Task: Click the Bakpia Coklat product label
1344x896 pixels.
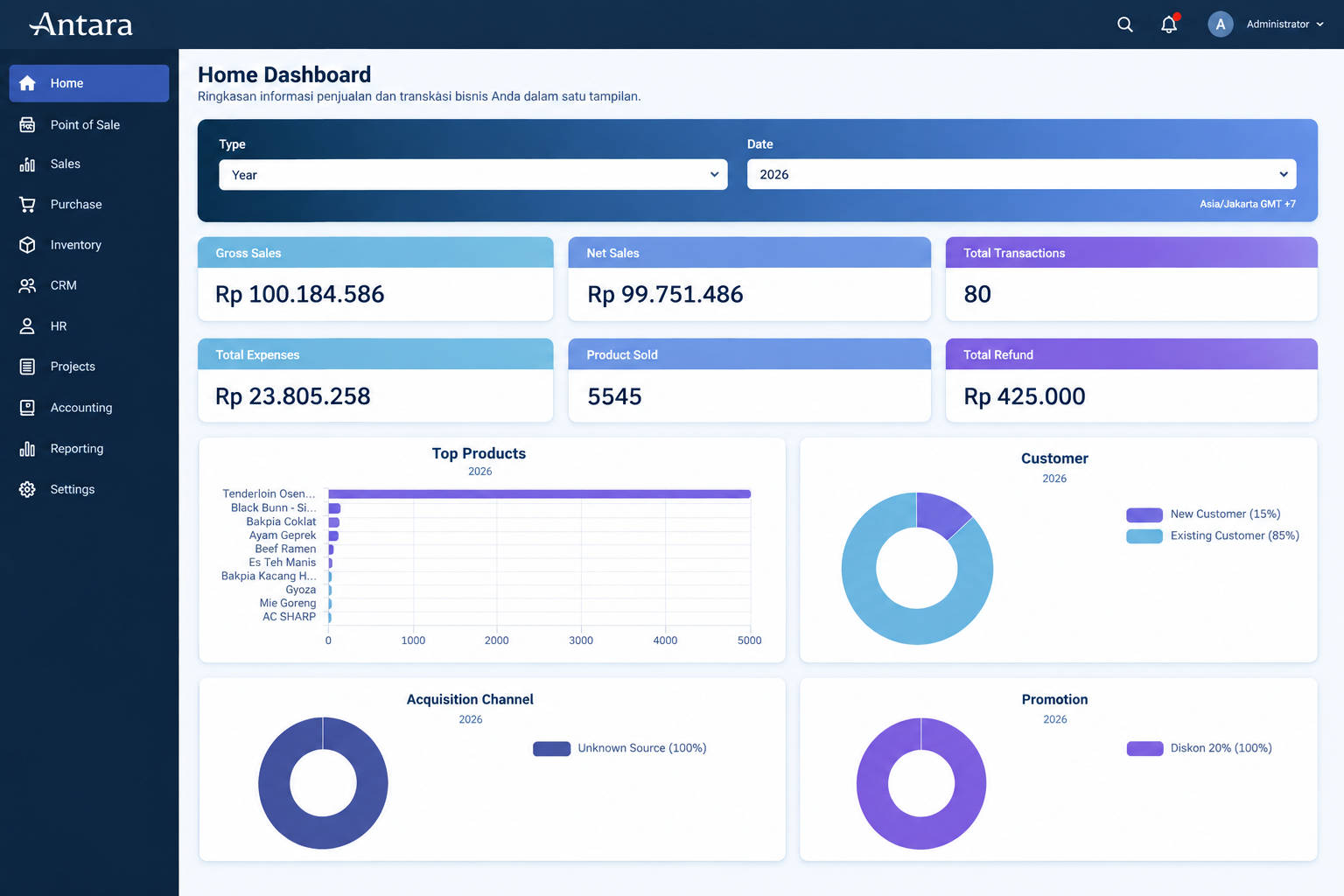Action: point(281,521)
